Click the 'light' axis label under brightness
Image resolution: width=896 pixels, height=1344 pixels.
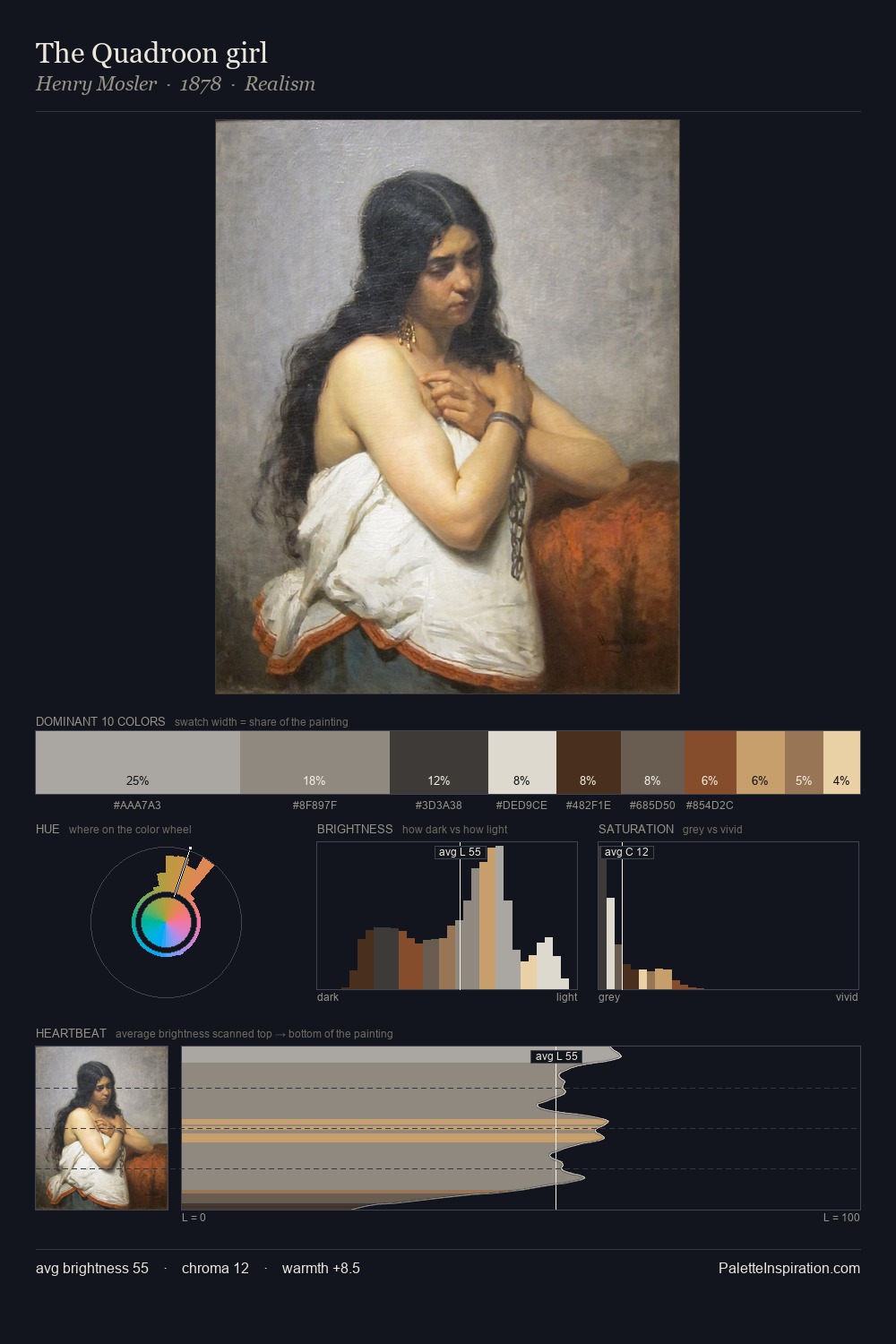click(566, 997)
